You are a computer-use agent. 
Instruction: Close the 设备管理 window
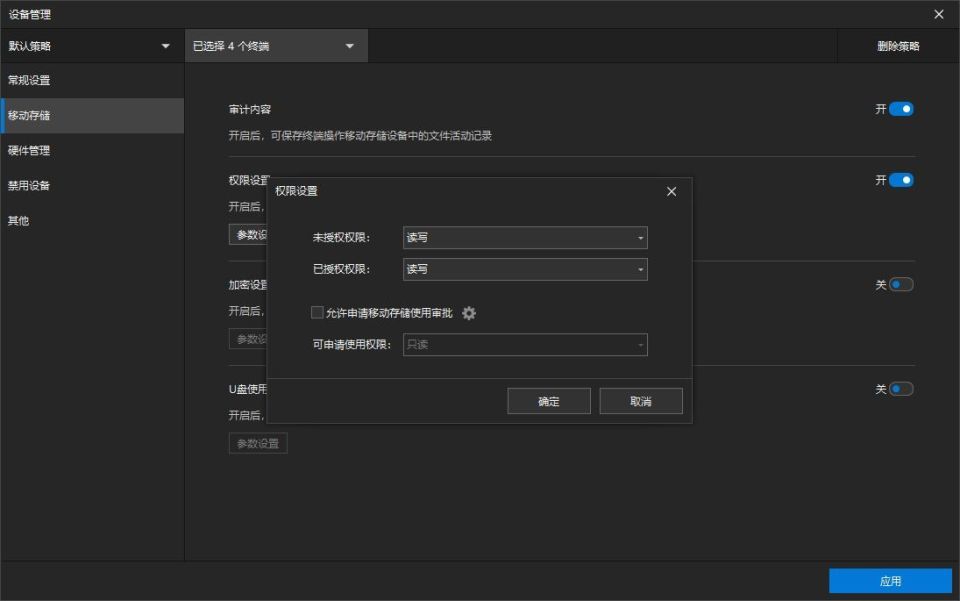point(939,14)
